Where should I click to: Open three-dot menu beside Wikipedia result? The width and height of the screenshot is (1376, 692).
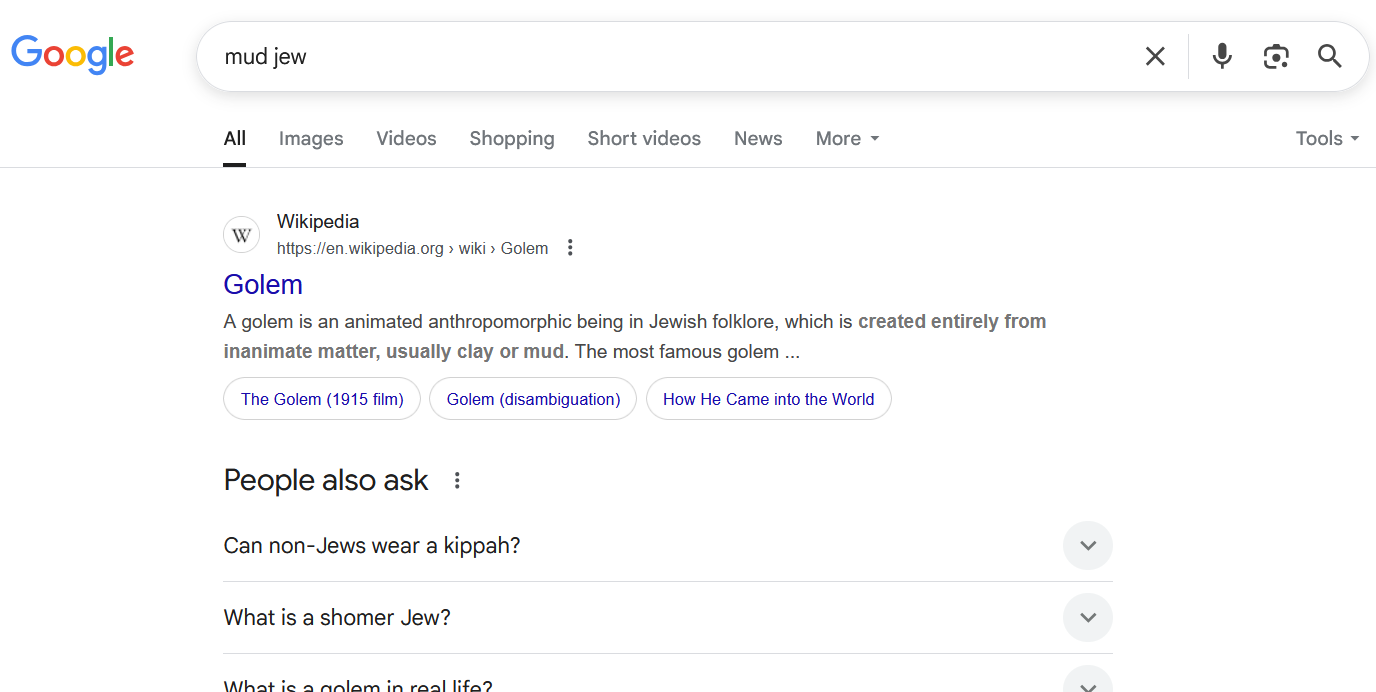coord(570,248)
